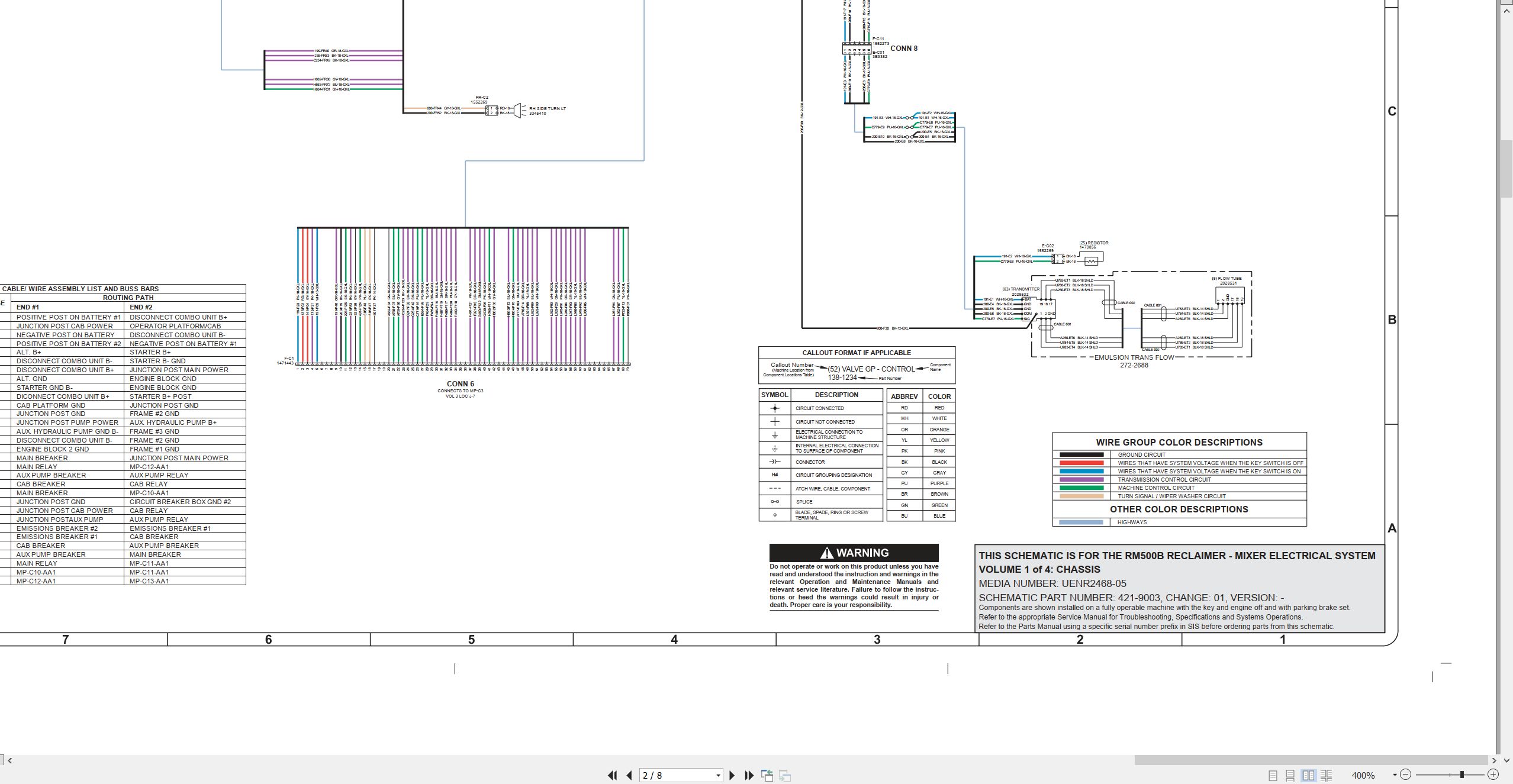Click the ROUTING PATH header
1513x784 pixels.
(x=128, y=298)
